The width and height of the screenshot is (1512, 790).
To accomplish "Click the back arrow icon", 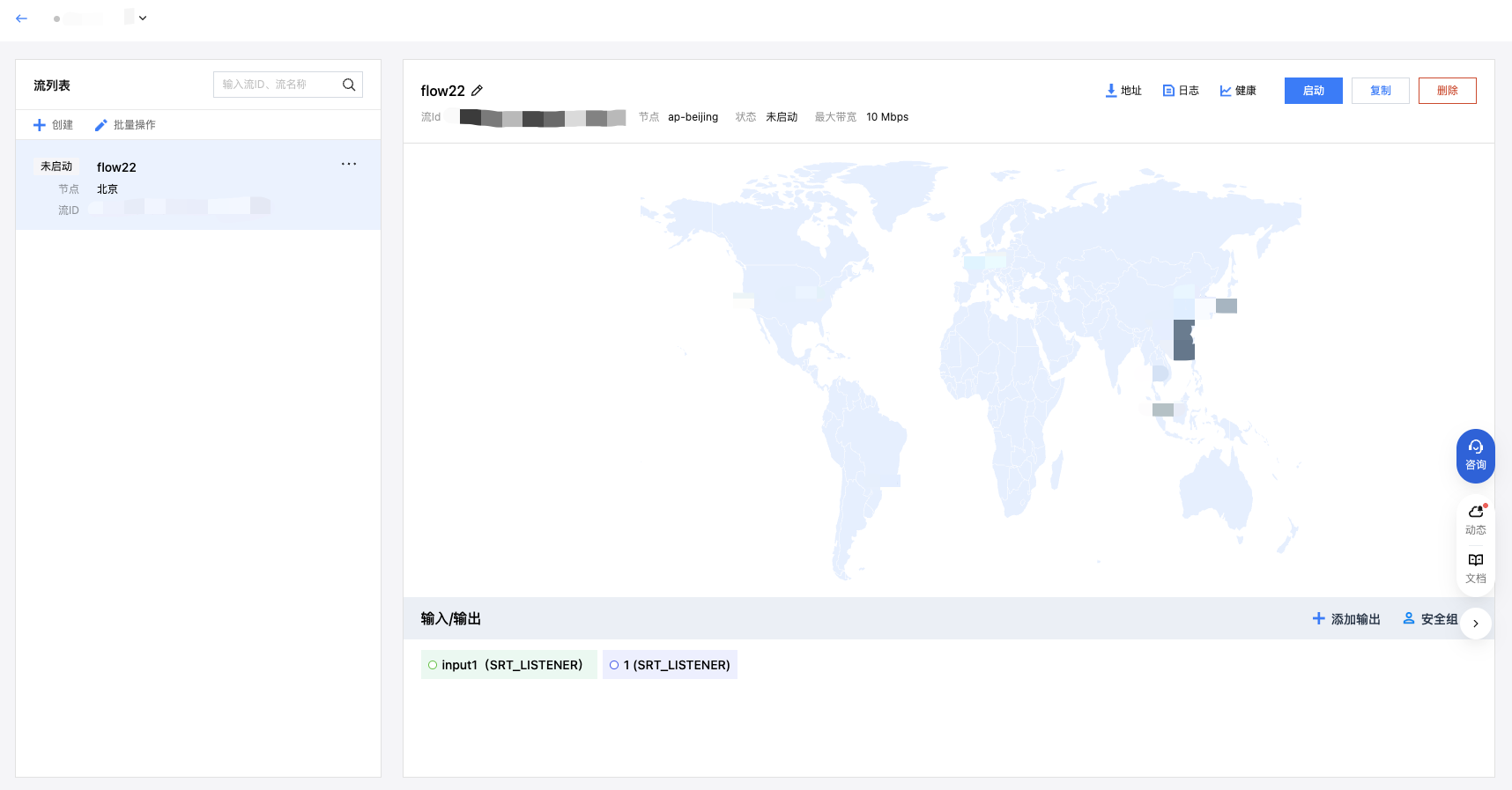I will click(x=22, y=18).
